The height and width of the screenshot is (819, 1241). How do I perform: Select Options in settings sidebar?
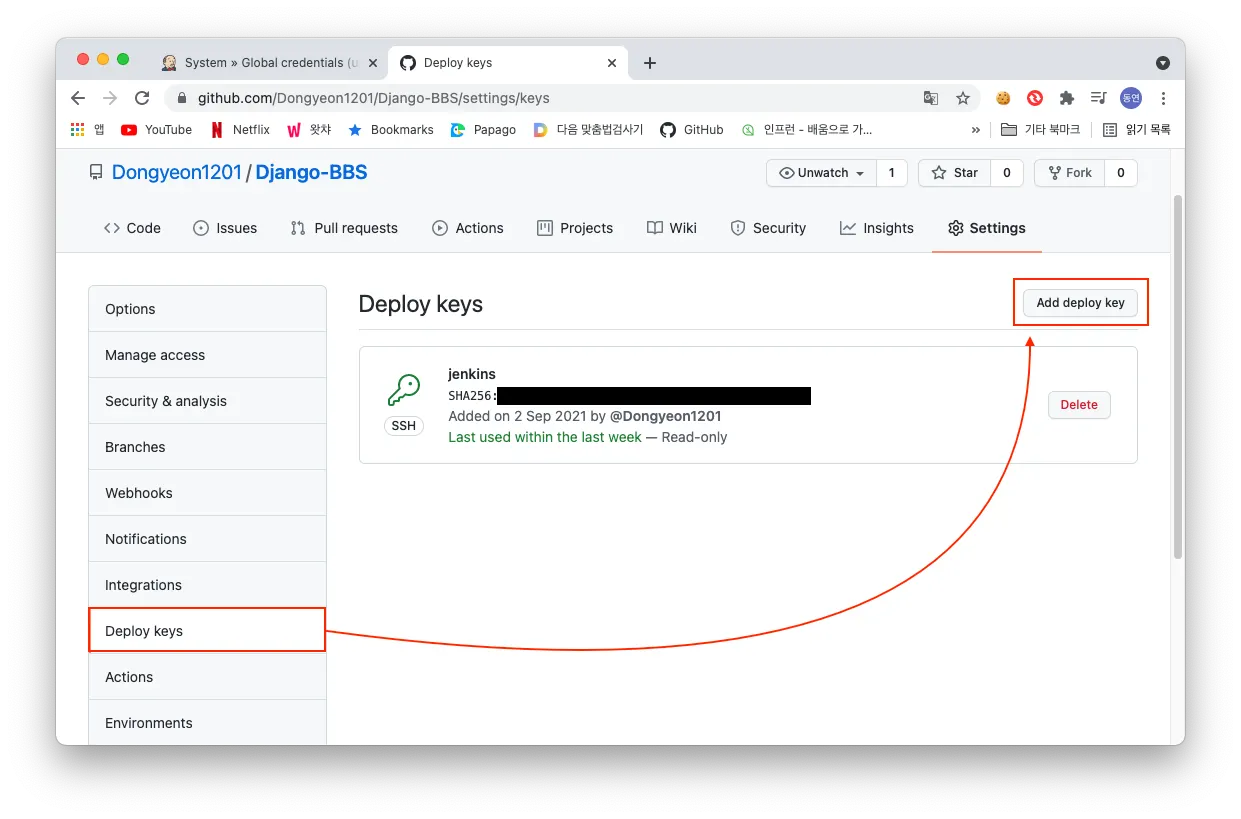click(207, 309)
